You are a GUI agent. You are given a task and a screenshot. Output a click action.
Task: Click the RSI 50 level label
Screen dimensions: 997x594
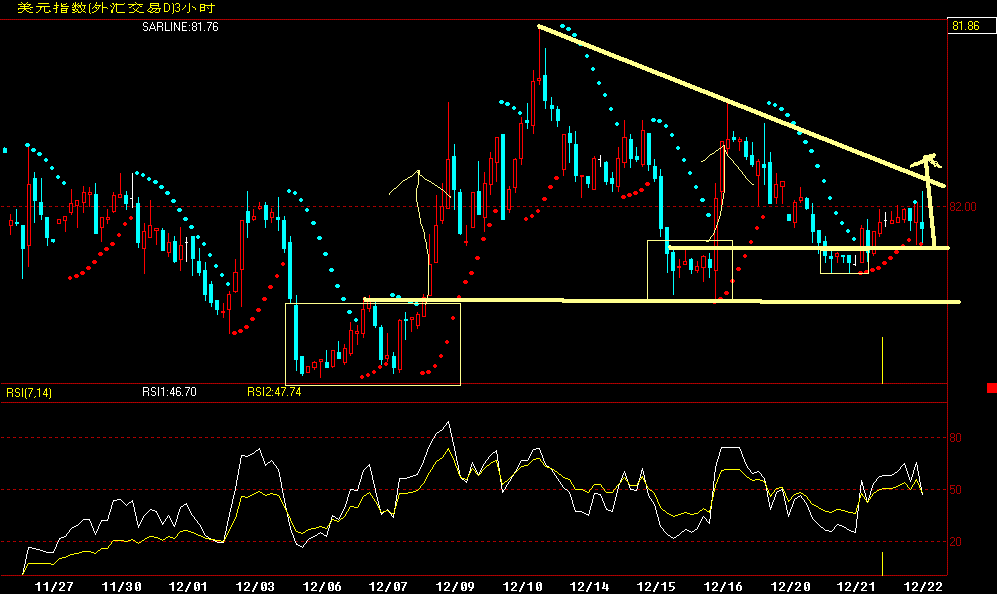pos(955,490)
